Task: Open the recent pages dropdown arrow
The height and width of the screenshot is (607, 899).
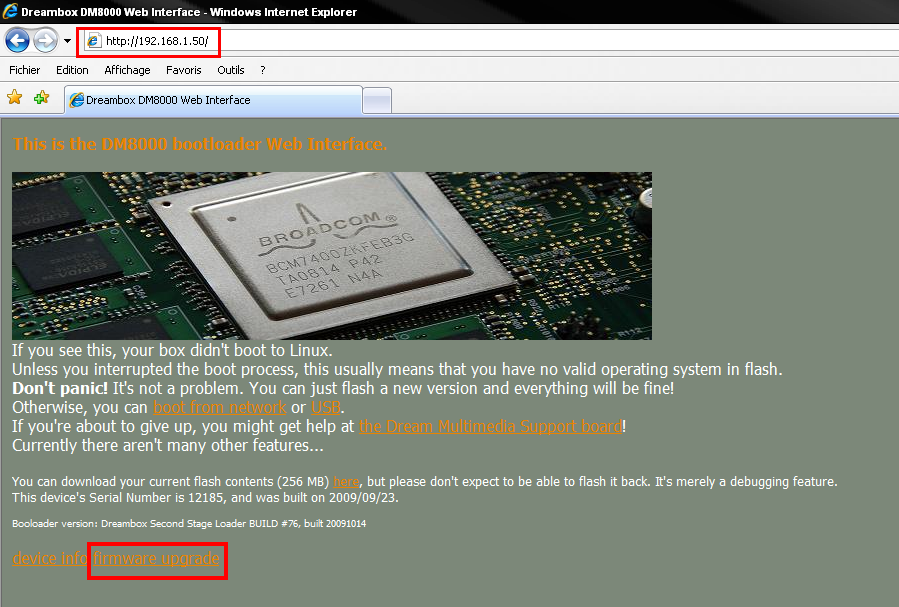Action: click(67, 41)
